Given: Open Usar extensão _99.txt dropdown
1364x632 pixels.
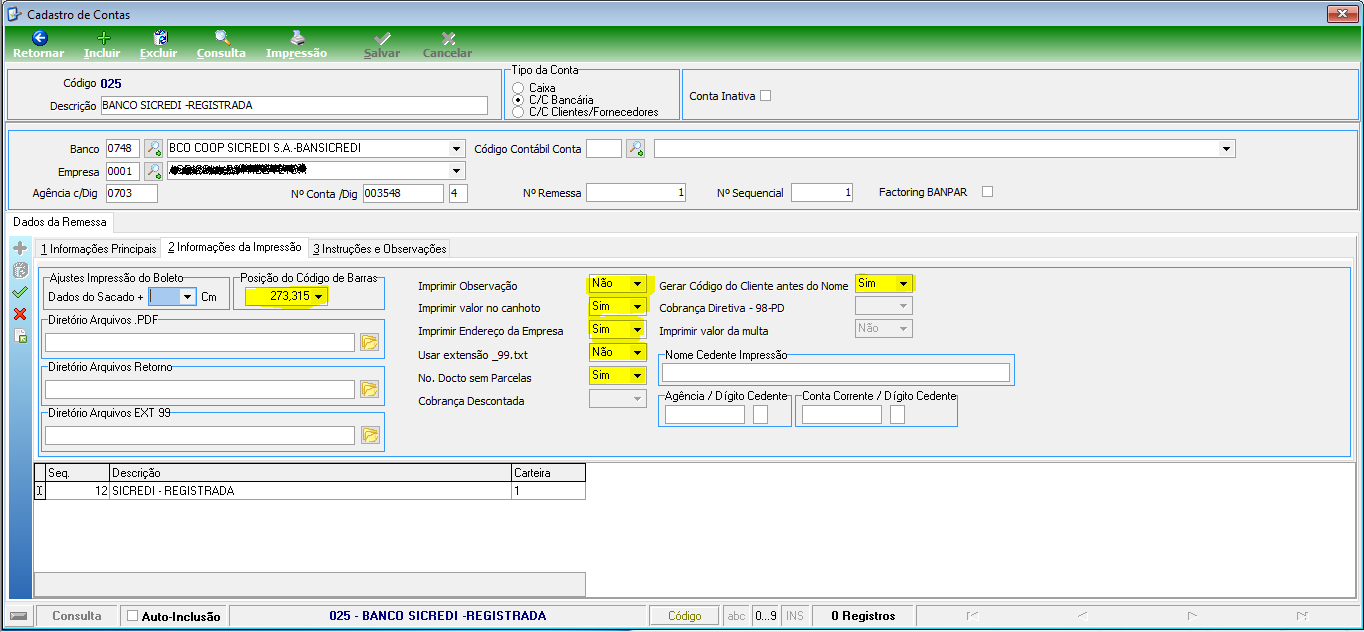Looking at the screenshot, I should pyautogui.click(x=637, y=353).
